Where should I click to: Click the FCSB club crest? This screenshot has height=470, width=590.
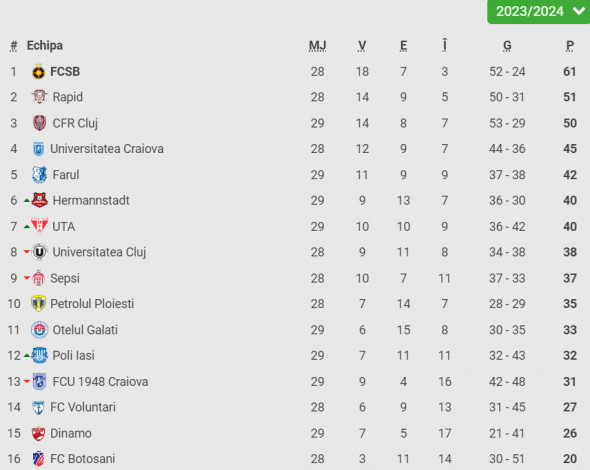coord(38,71)
